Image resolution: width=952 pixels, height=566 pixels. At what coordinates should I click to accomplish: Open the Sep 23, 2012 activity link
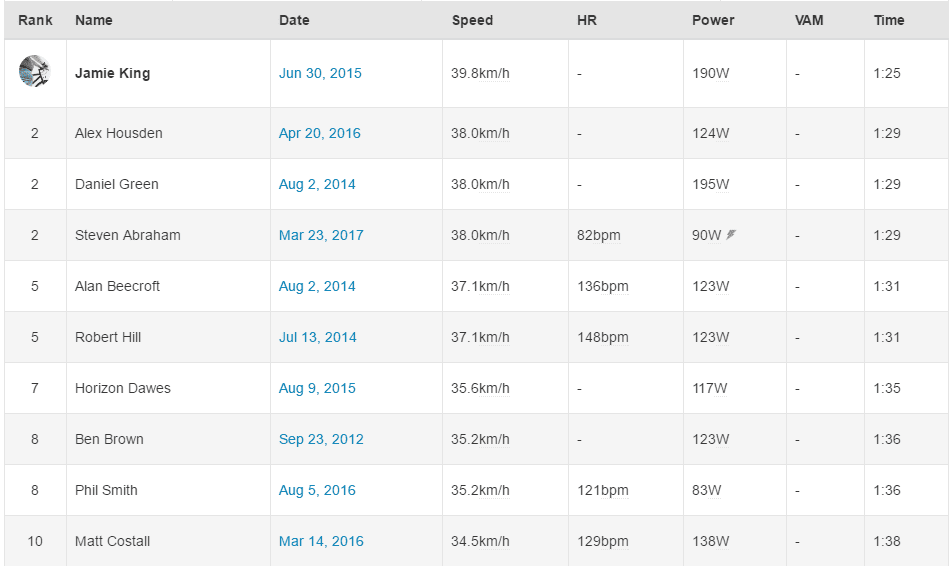tap(321, 440)
